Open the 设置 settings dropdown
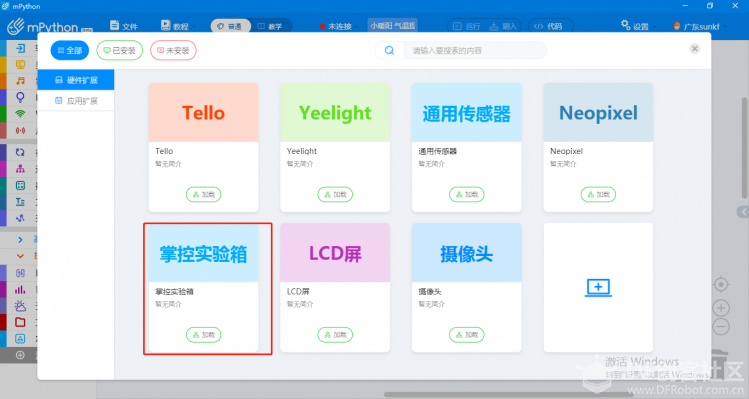Image resolution: width=749 pixels, height=399 pixels. tap(638, 26)
